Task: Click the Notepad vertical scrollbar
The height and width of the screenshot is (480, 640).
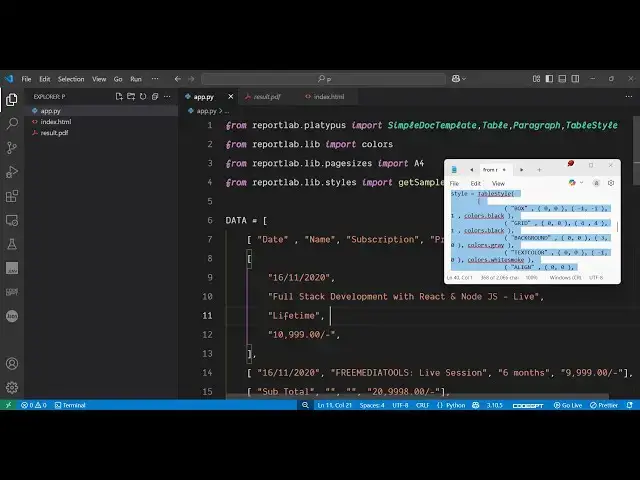Action: (x=618, y=227)
